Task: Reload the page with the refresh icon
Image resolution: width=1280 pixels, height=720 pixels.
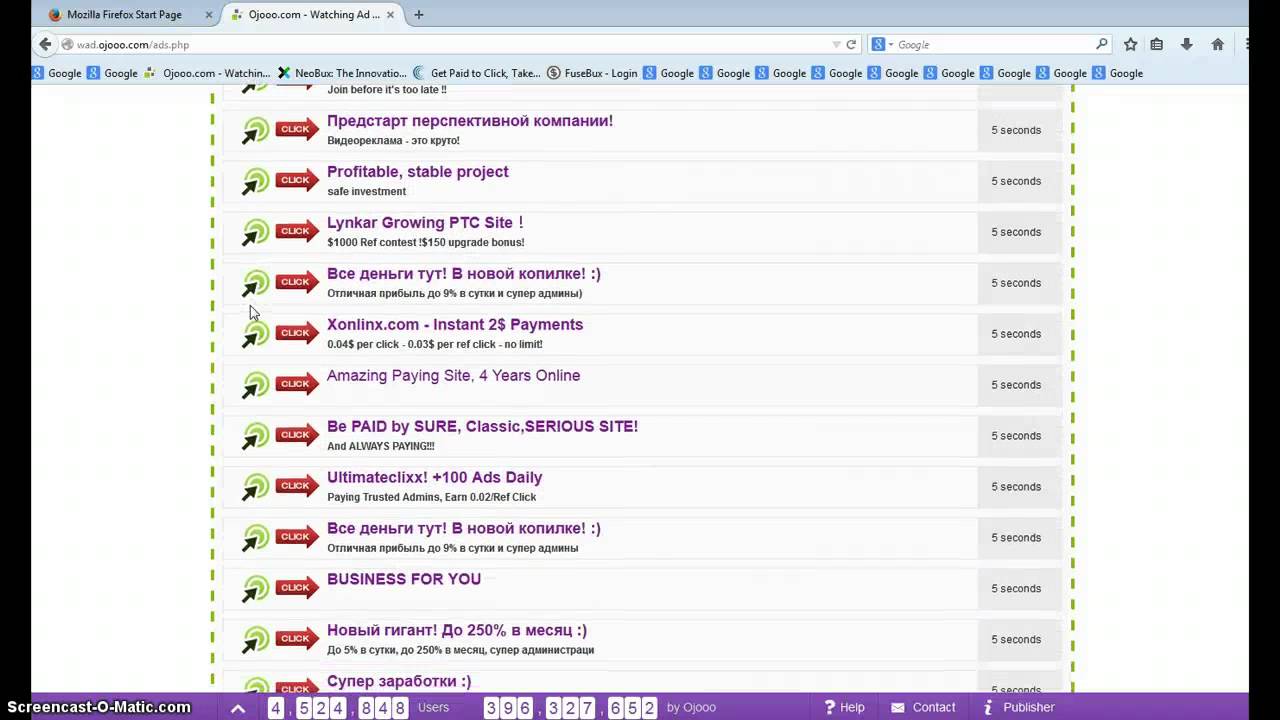Action: pos(851,44)
